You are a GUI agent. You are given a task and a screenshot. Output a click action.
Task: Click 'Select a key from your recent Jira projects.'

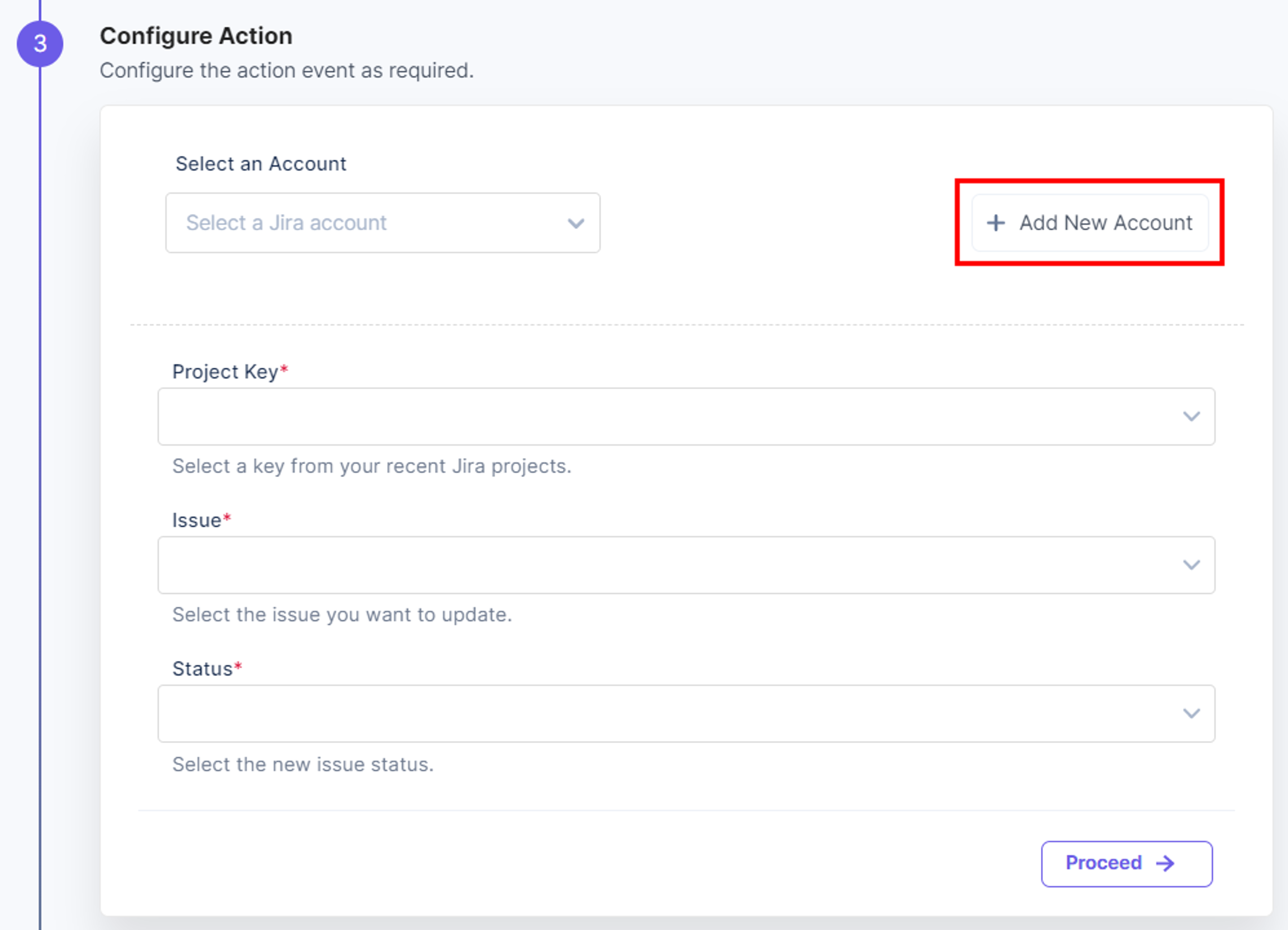(x=372, y=466)
